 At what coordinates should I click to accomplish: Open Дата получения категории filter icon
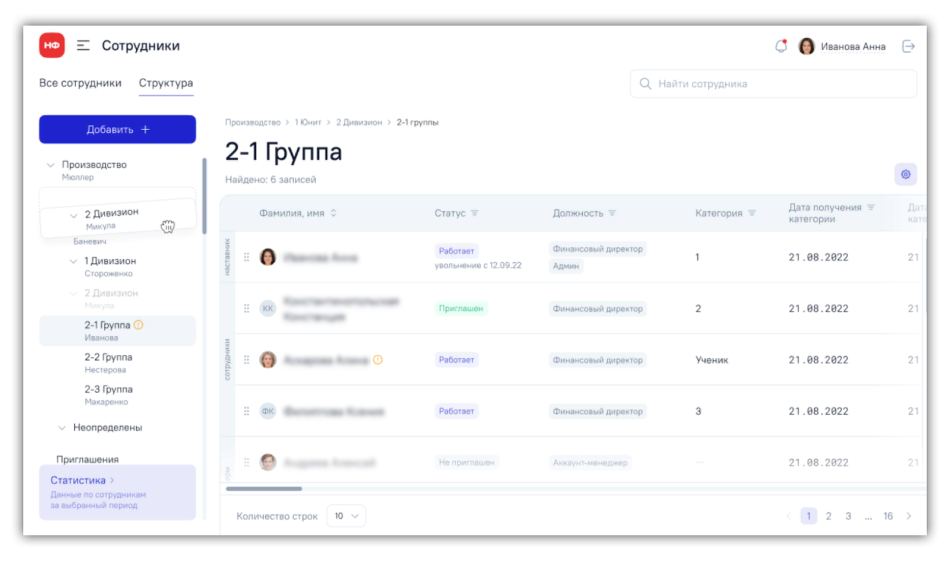[x=871, y=207]
